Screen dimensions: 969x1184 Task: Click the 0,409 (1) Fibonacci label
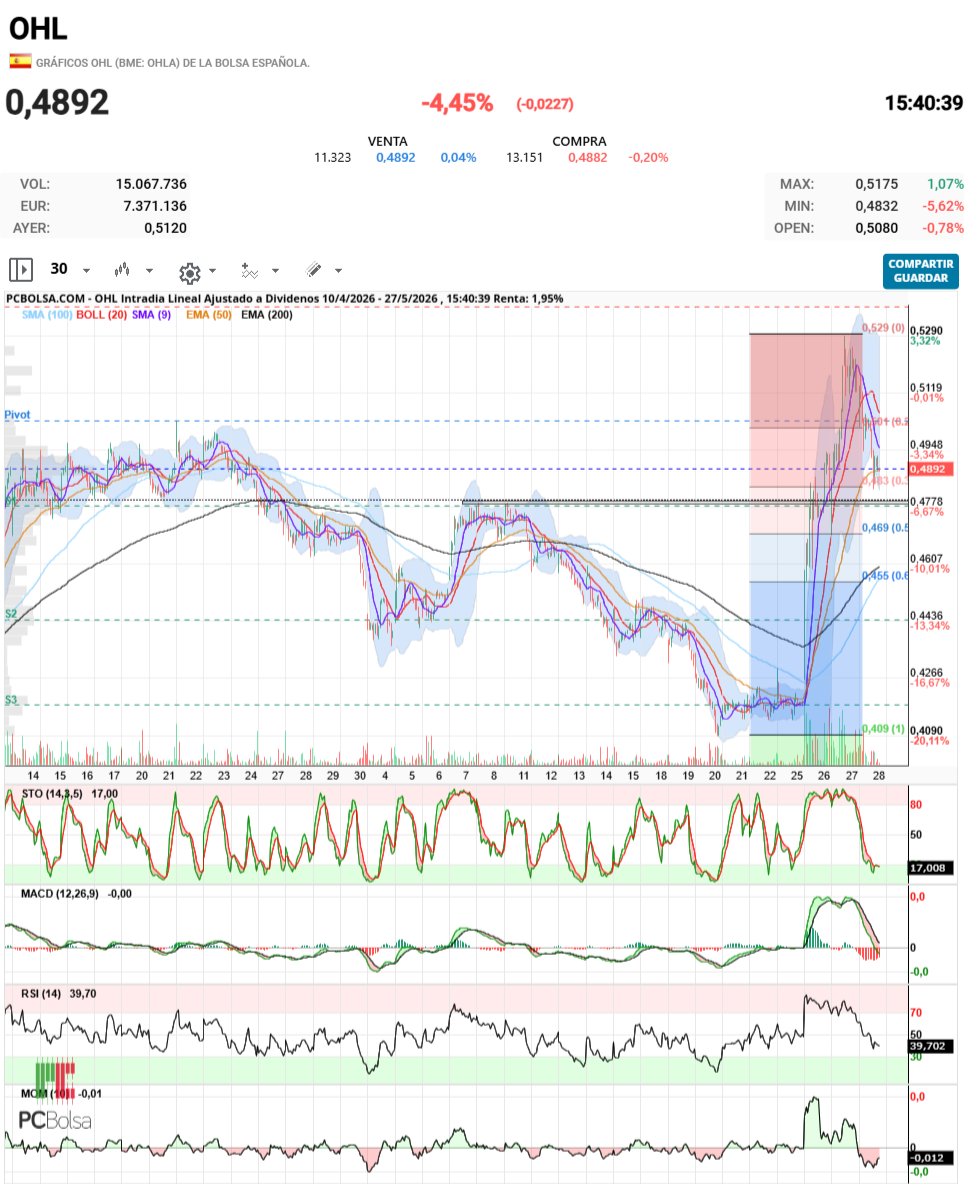883,729
